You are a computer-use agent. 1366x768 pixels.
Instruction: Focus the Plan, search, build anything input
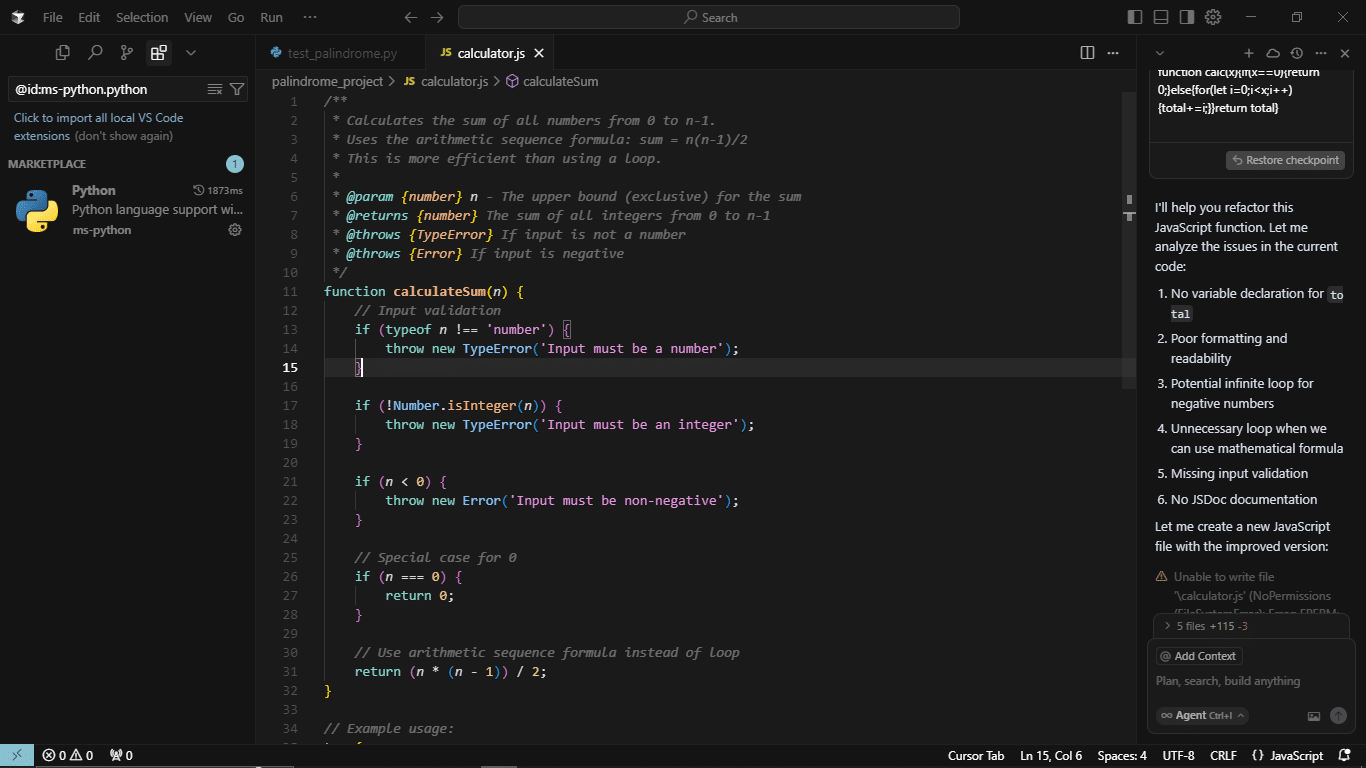[x=1250, y=681]
